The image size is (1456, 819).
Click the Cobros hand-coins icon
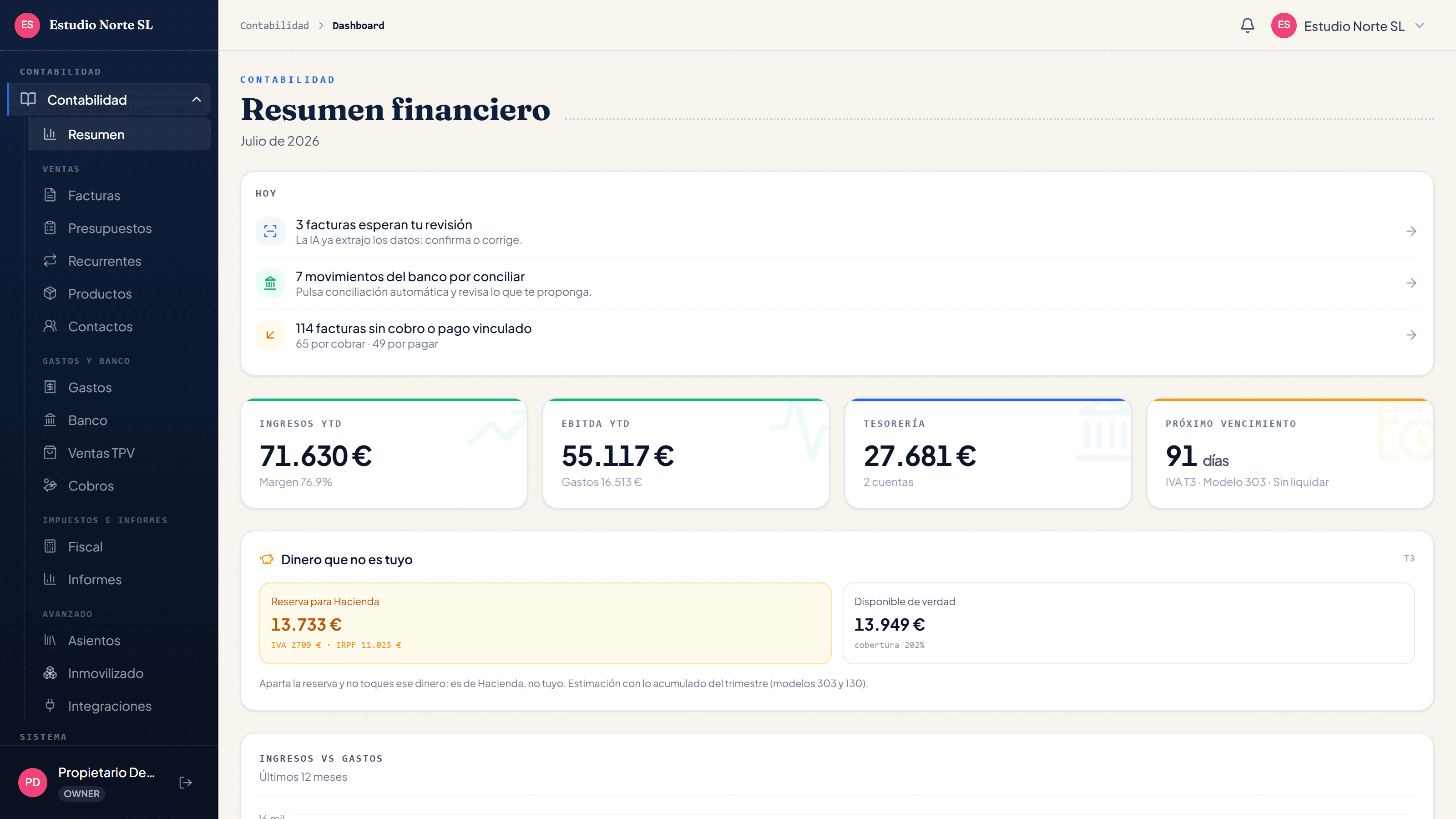pos(51,485)
